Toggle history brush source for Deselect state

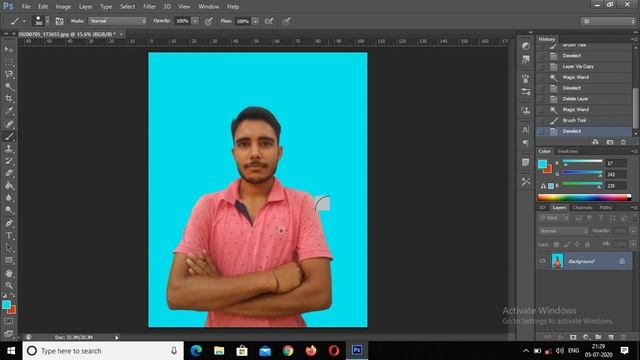pyautogui.click(x=542, y=131)
